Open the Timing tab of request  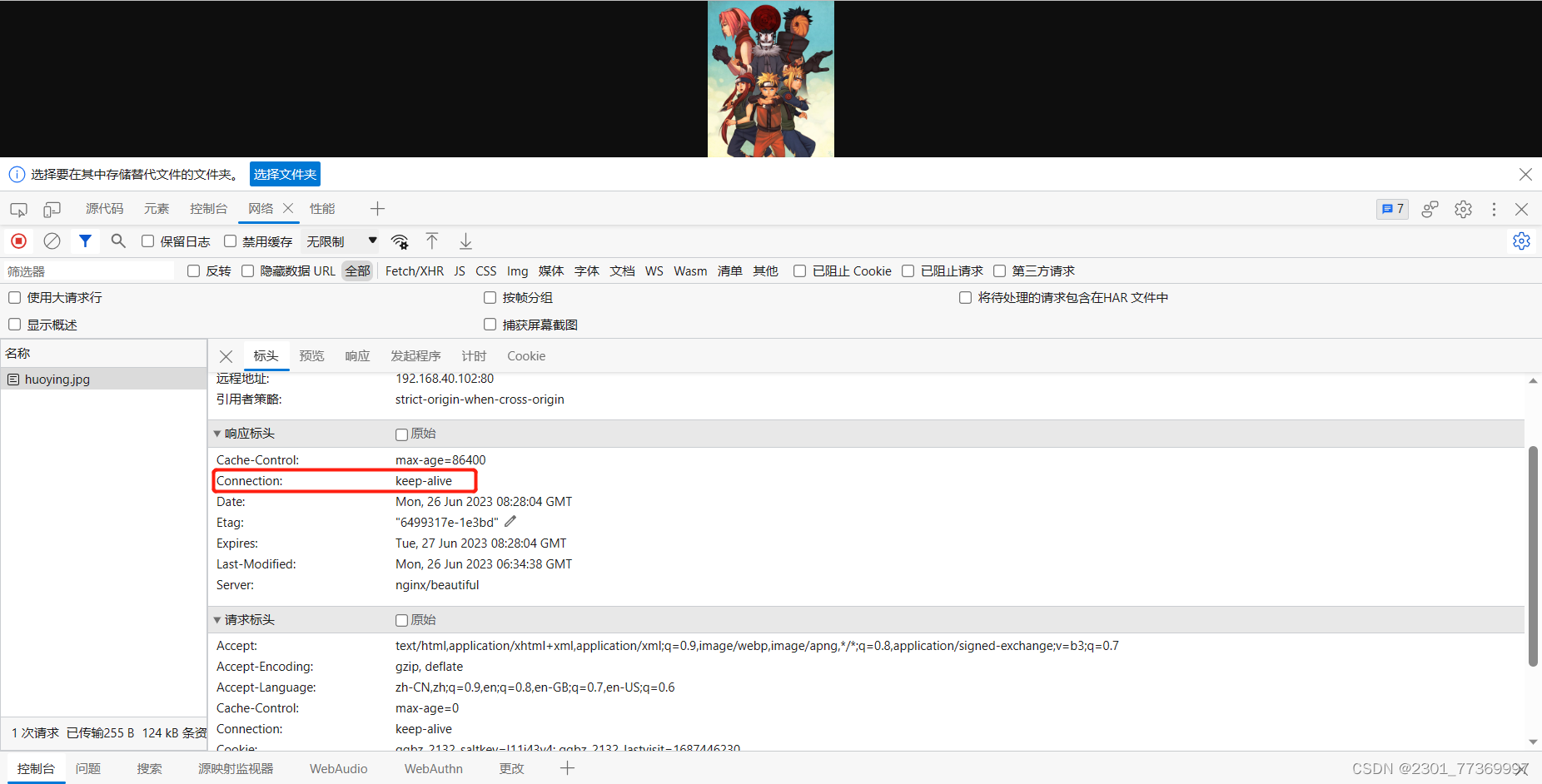click(x=474, y=356)
